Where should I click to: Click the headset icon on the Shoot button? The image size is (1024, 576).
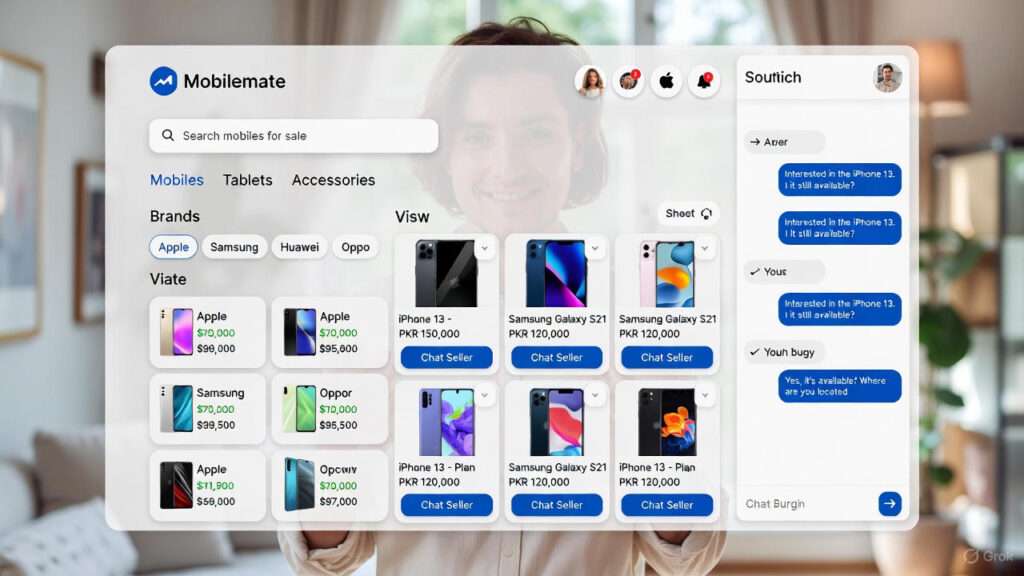tap(708, 213)
